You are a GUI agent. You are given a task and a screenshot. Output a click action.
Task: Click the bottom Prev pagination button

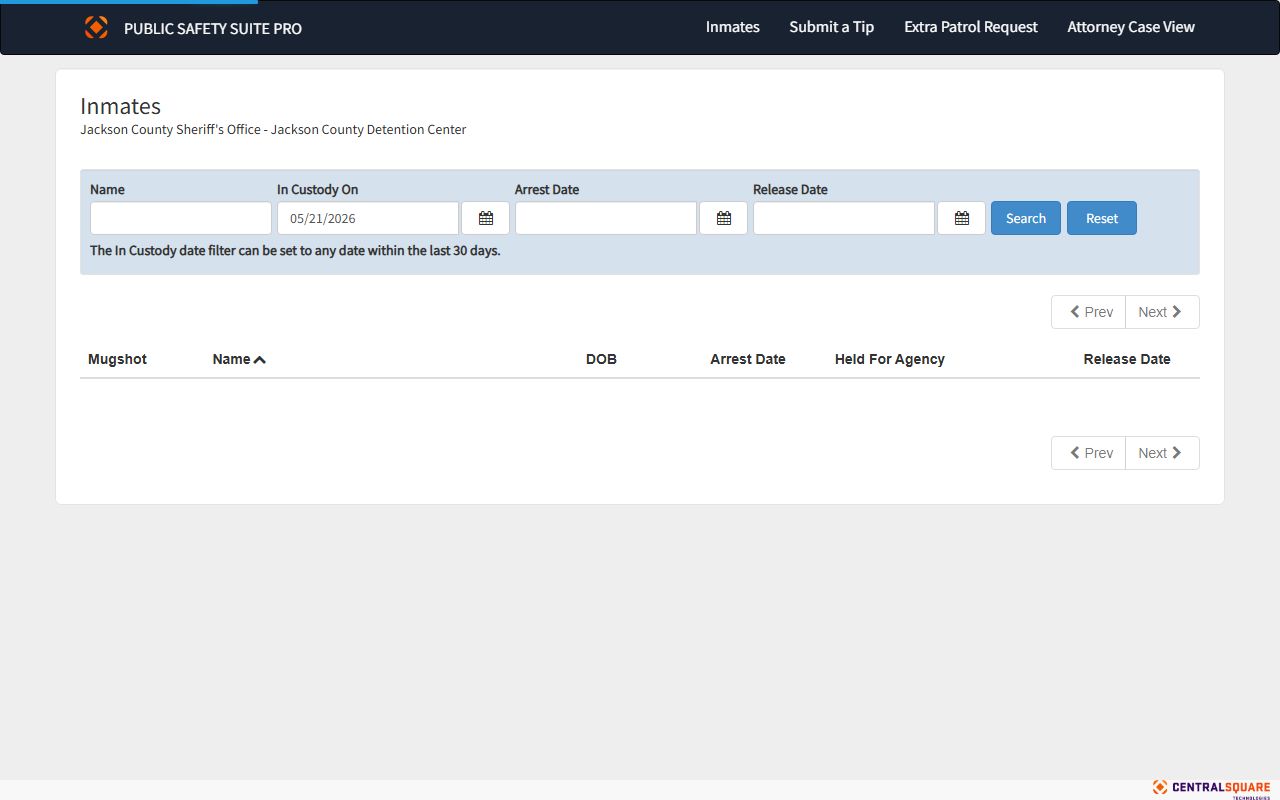click(1088, 453)
